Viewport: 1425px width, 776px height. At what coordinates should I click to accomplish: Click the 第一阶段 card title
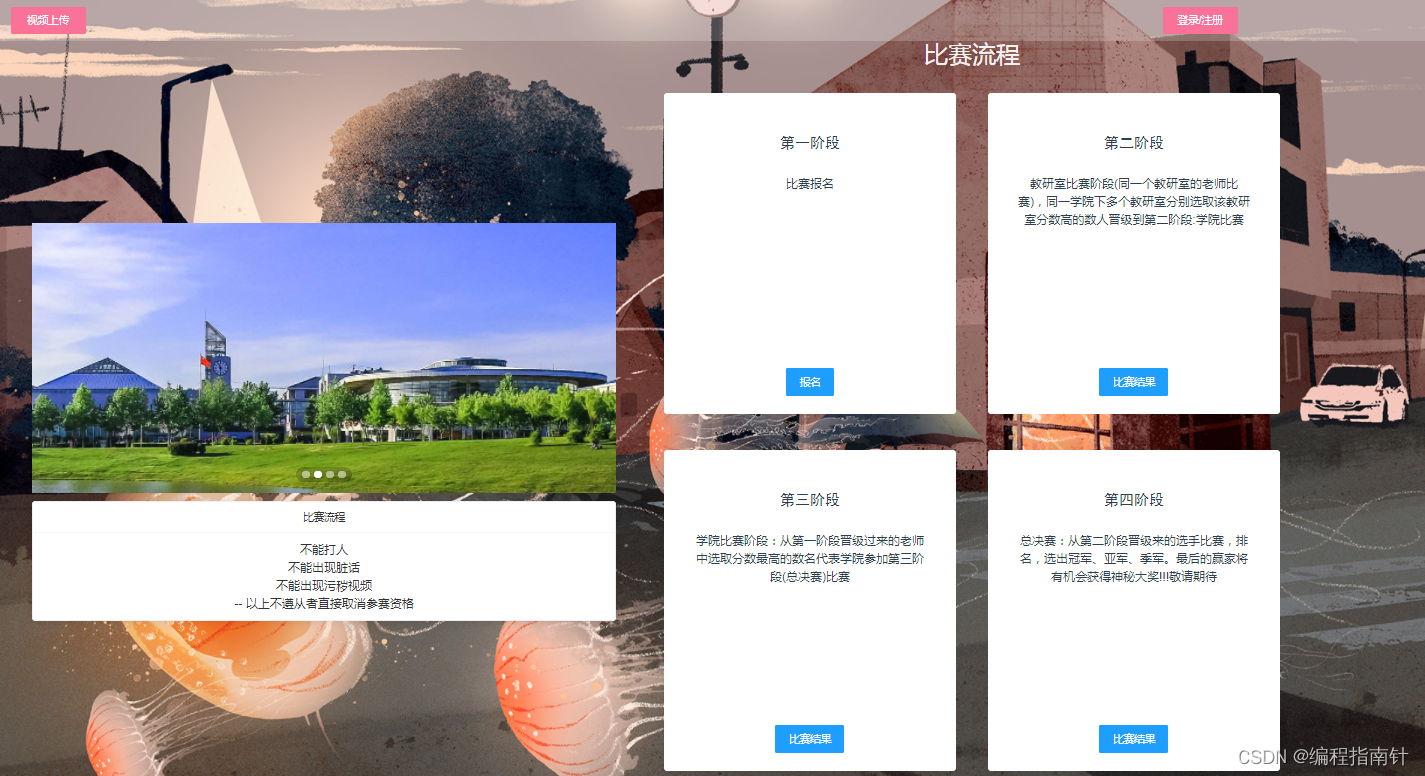coord(810,143)
